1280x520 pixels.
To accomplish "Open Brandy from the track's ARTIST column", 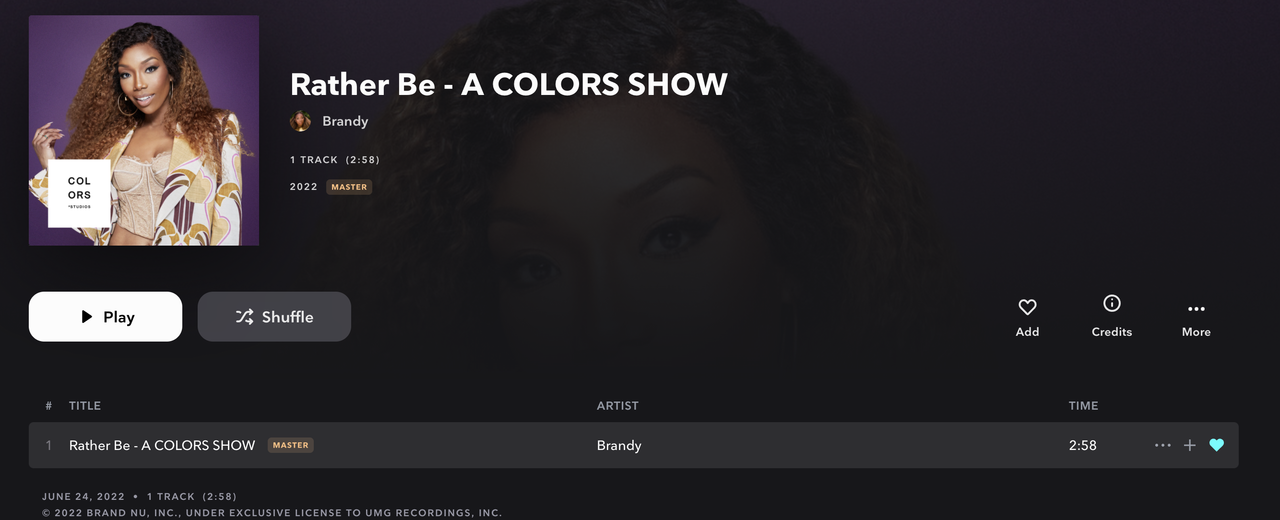I will 619,445.
